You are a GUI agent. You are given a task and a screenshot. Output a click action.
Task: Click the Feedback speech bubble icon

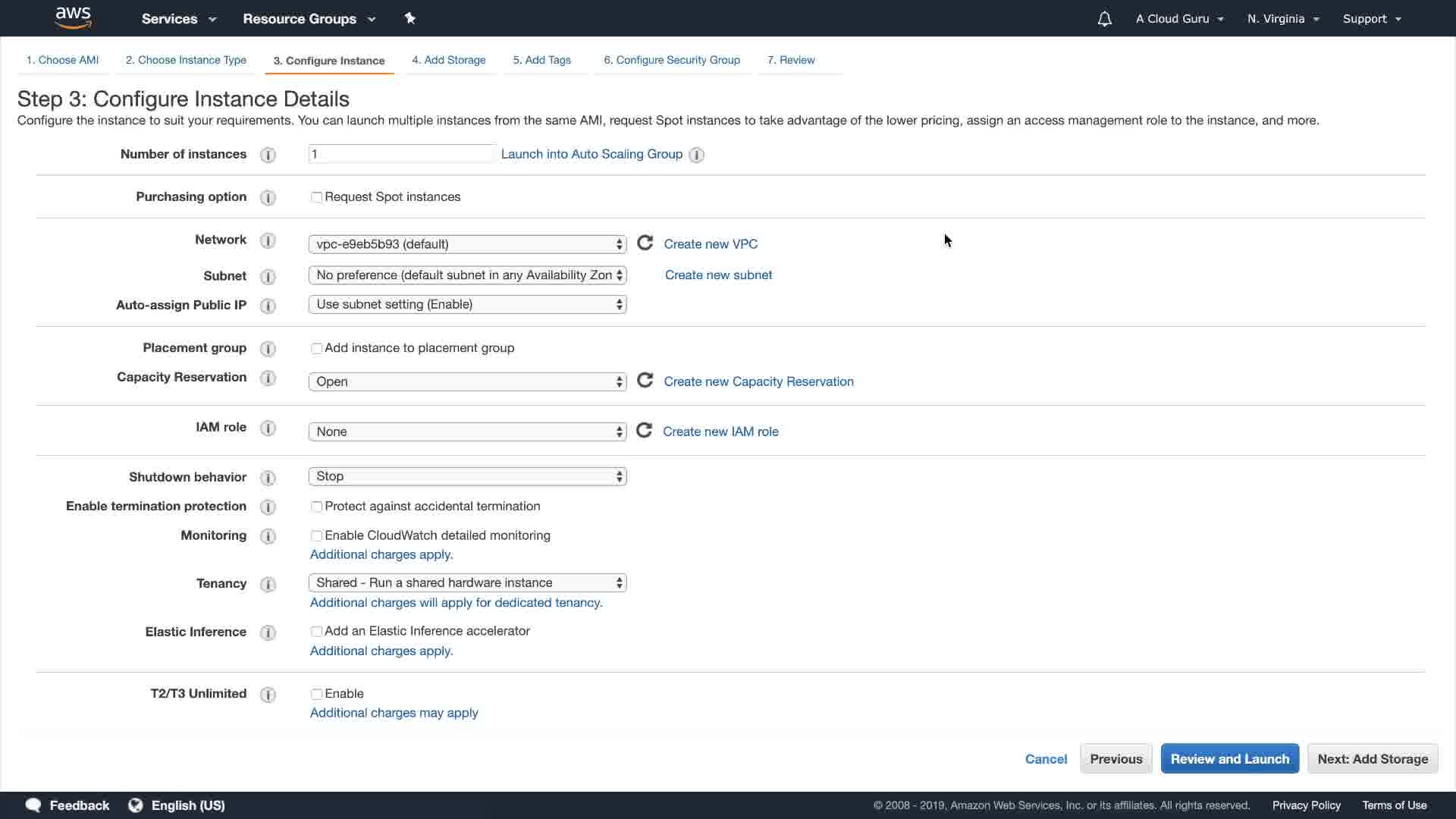point(33,805)
